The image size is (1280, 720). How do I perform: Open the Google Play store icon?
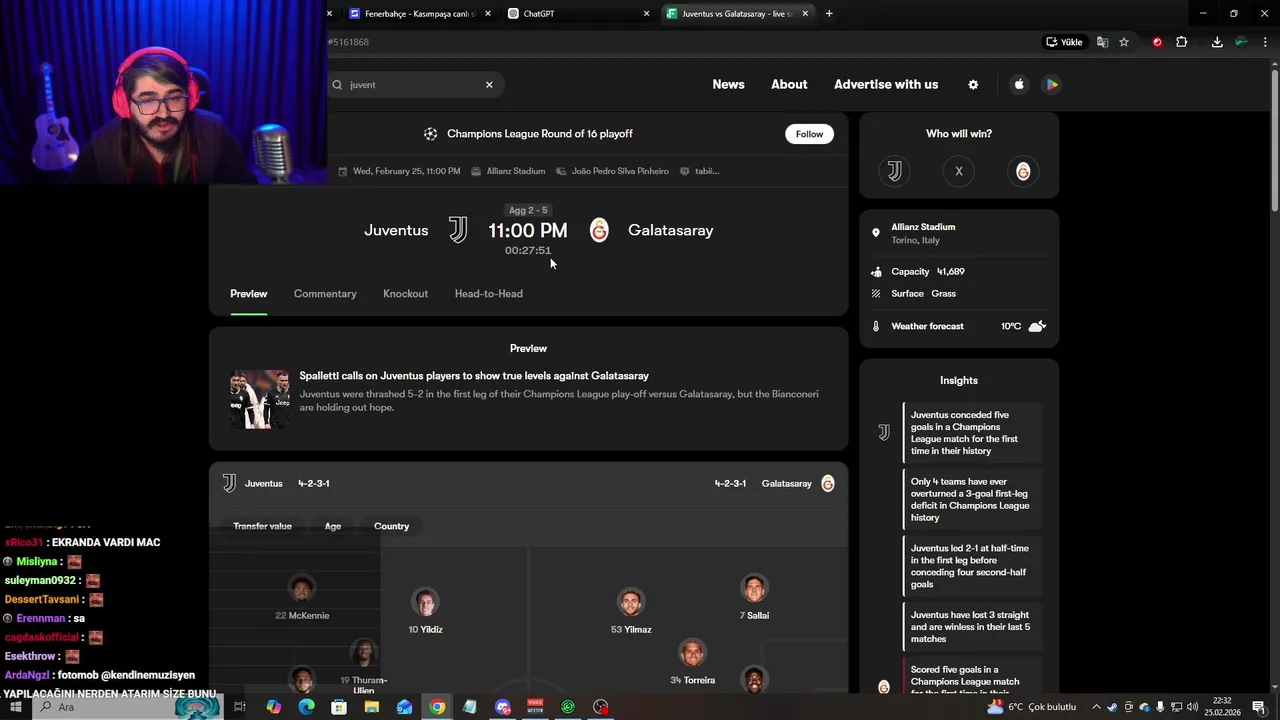(1052, 85)
